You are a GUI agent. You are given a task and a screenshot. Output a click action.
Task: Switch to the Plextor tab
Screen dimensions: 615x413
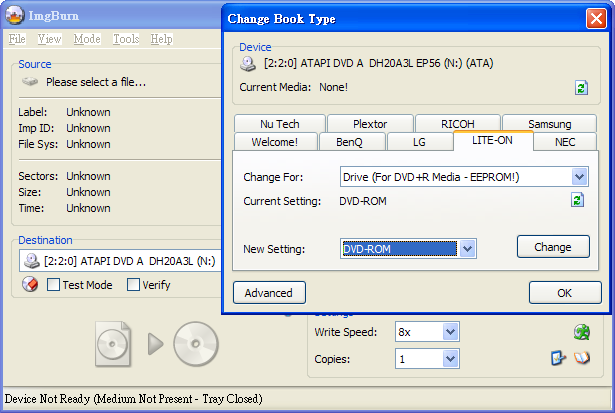click(x=370, y=124)
